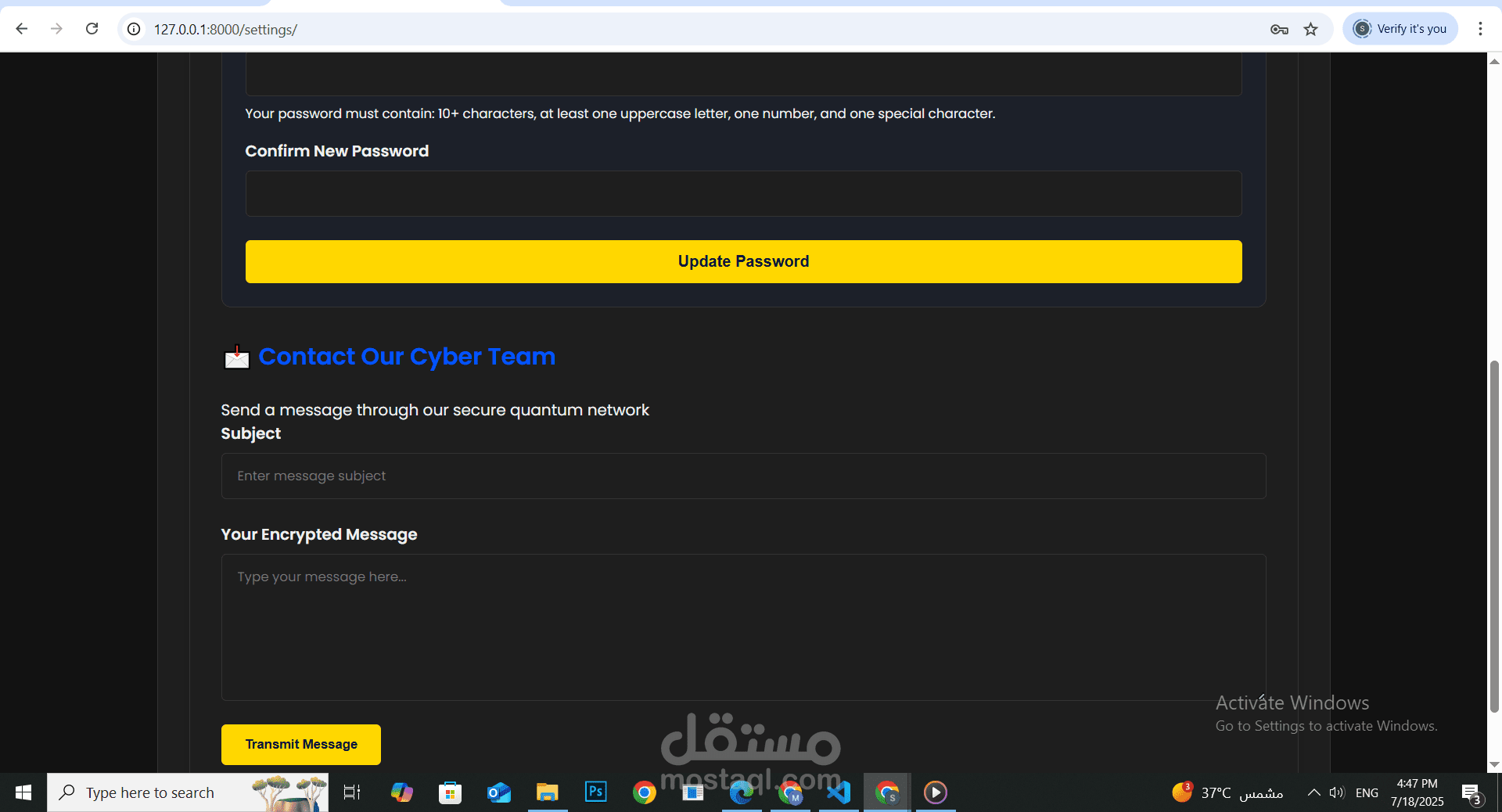
Task: Open the volume control in system tray
Action: (1337, 792)
